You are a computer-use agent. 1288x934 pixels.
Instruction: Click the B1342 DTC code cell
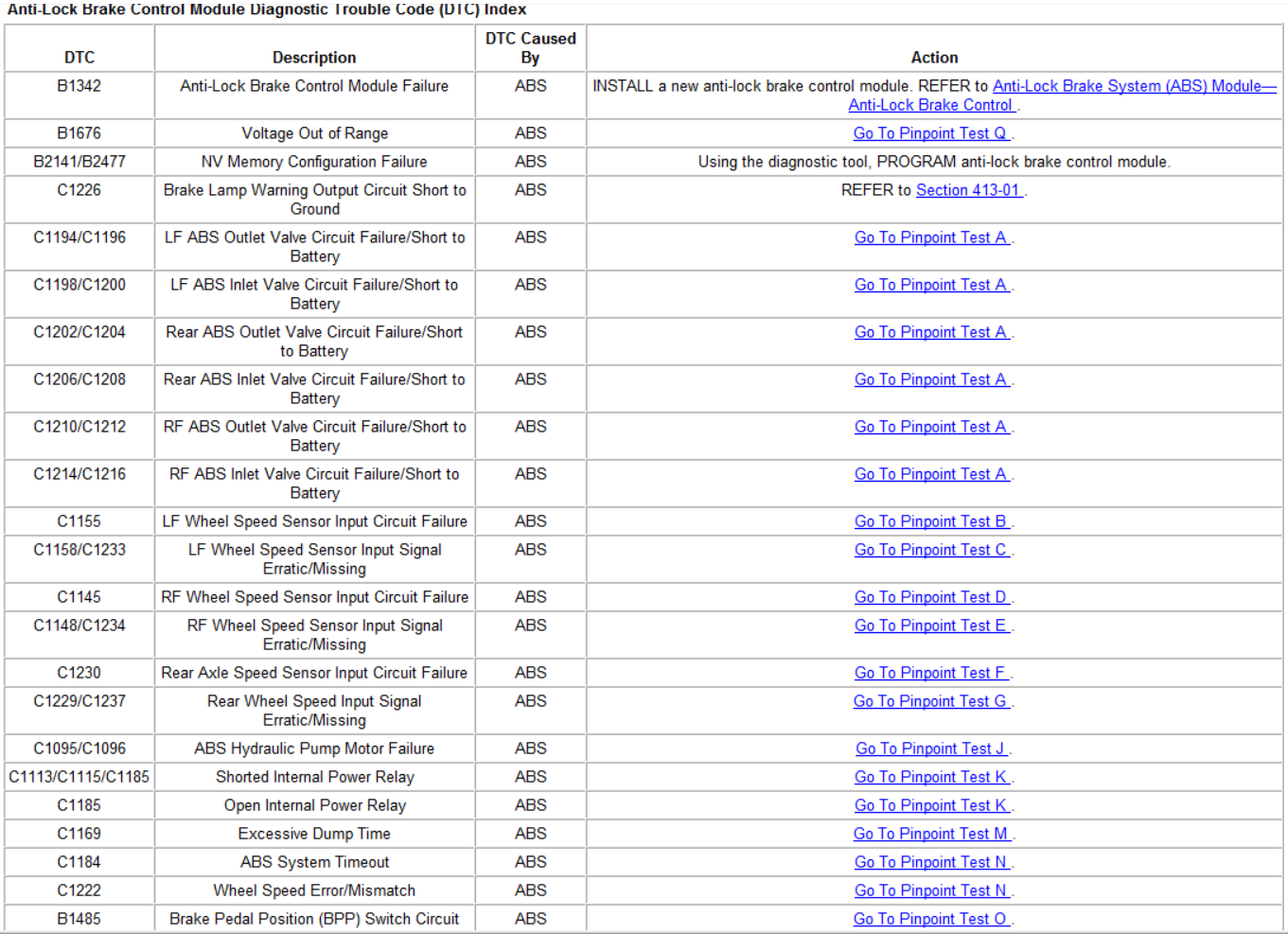(79, 86)
